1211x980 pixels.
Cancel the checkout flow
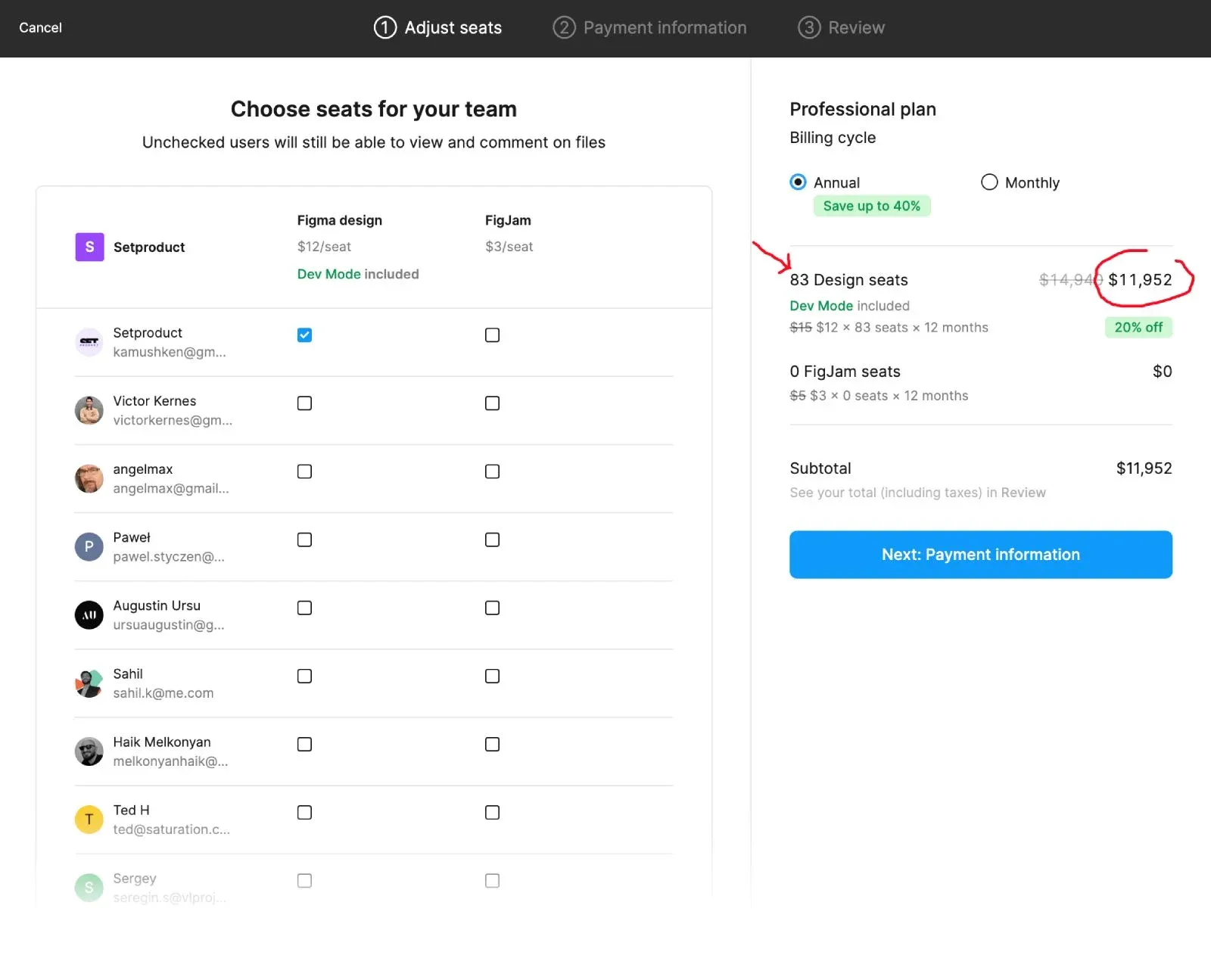point(40,27)
